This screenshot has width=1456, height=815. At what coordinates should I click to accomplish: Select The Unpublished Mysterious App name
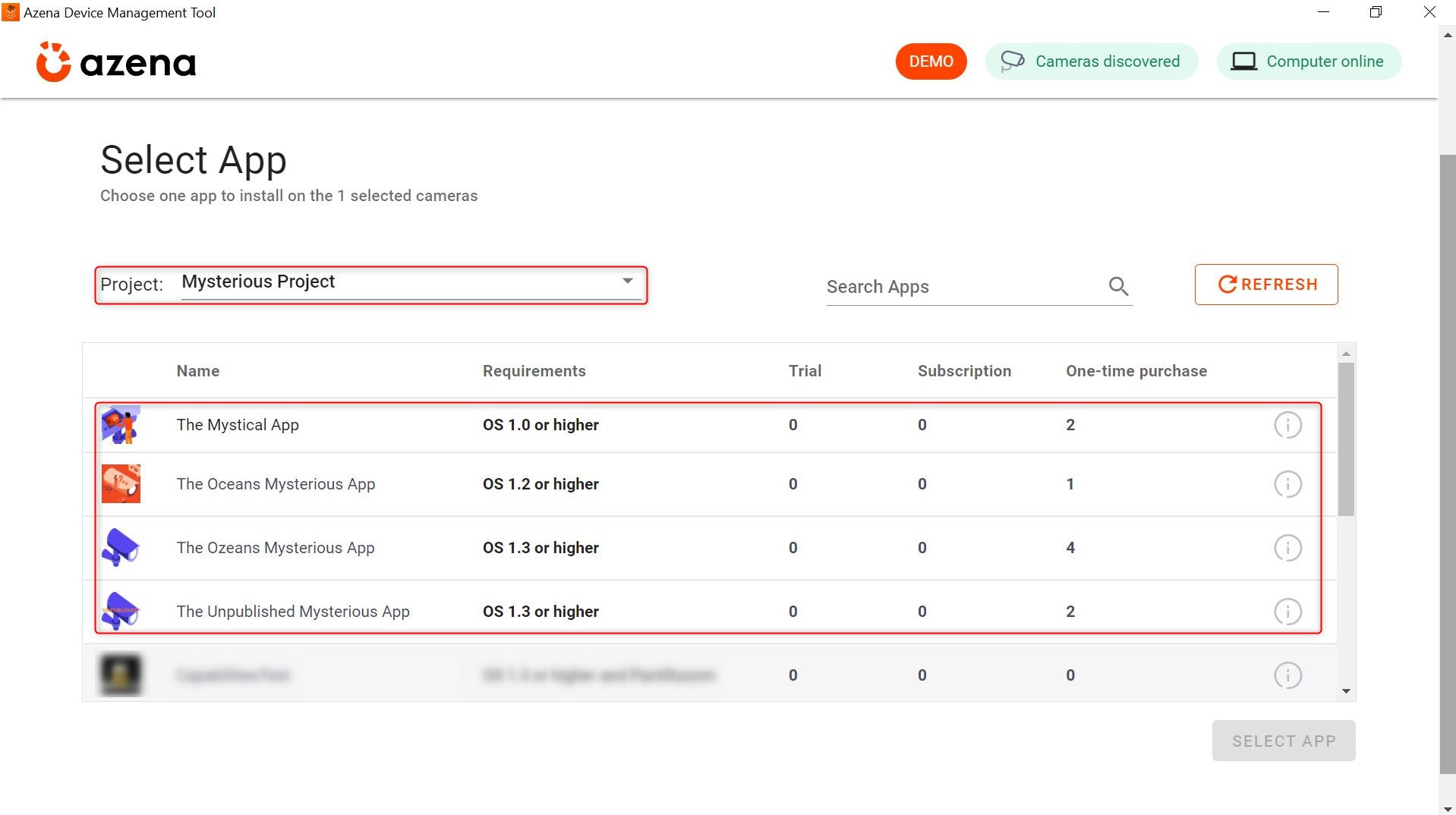tap(293, 612)
